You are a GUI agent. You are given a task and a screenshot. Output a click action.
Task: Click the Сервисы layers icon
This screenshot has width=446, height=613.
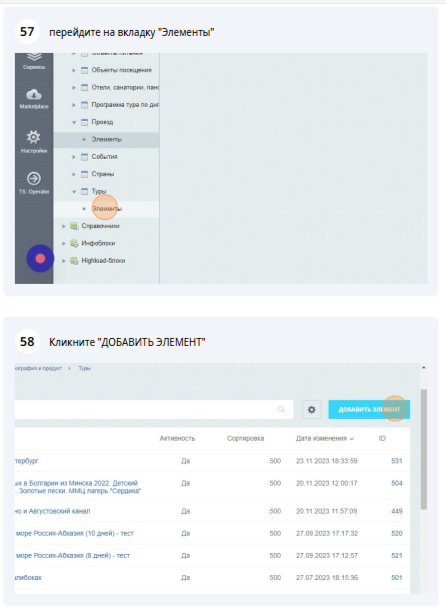click(34, 57)
